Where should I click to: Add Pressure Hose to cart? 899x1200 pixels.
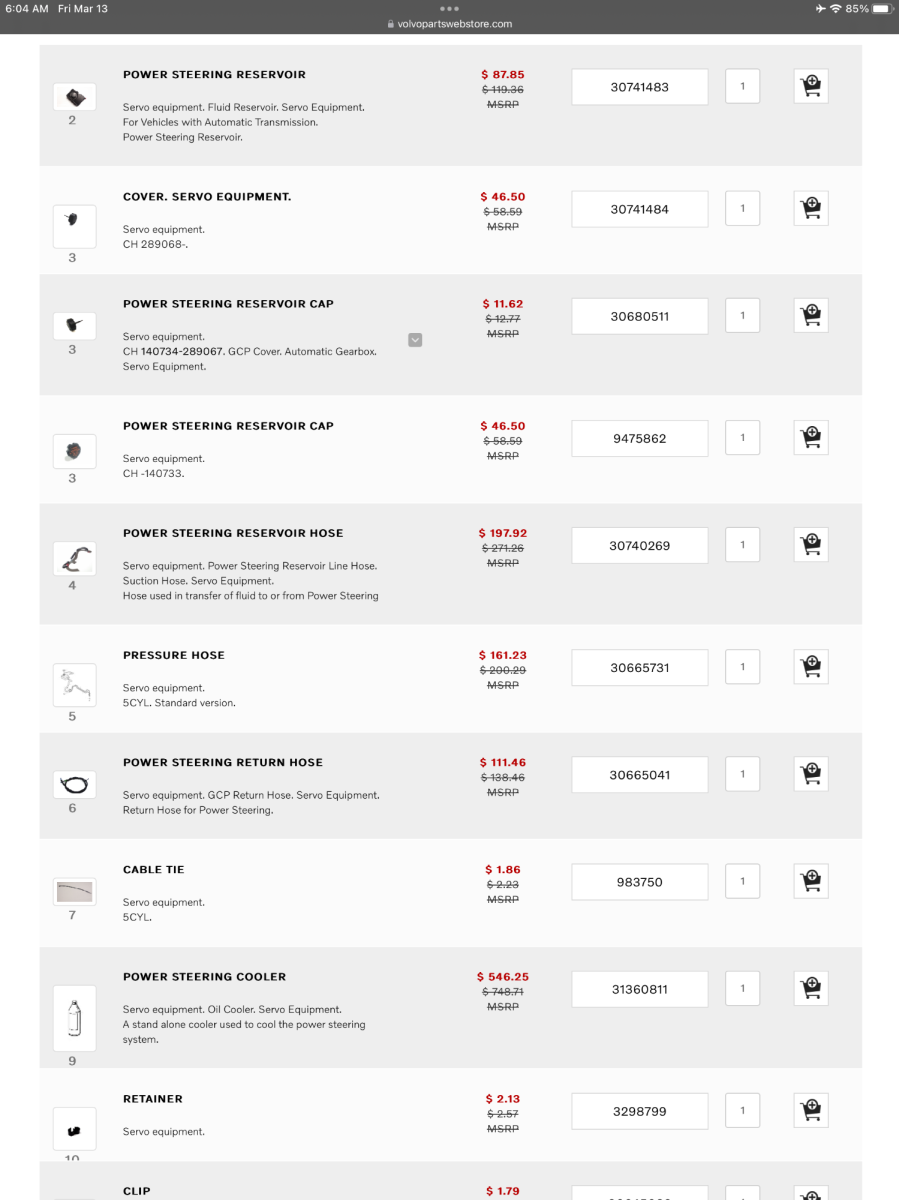(x=811, y=667)
